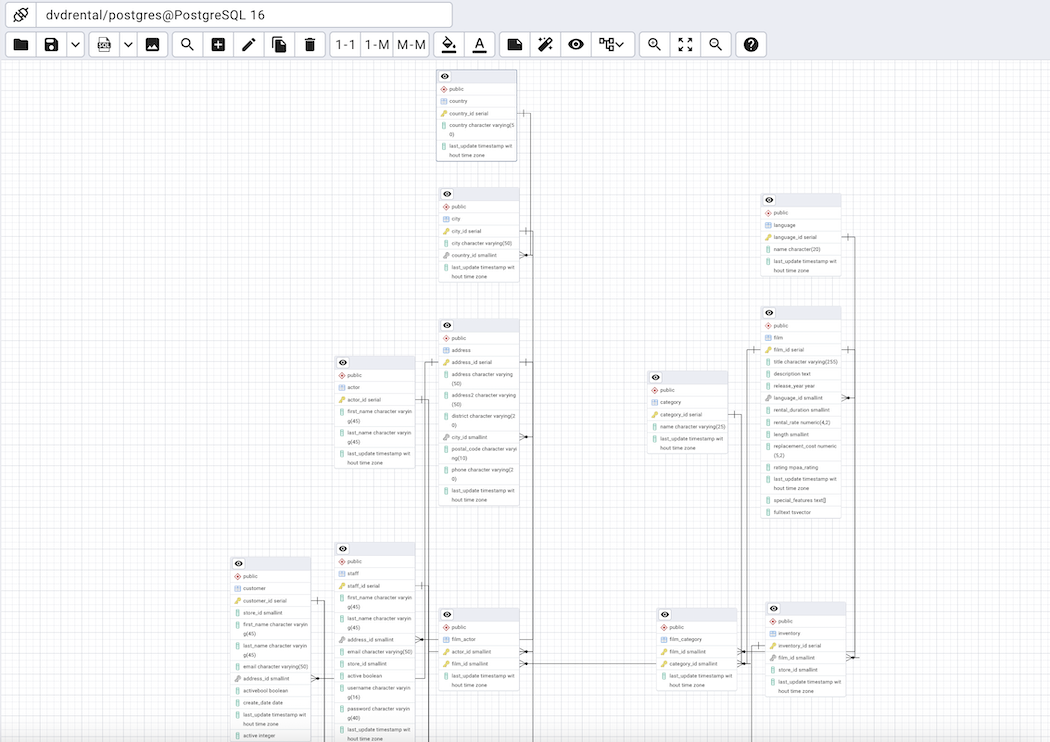Open an existing ERD project file
Image resolution: width=1050 pixels, height=742 pixels.
20,44
